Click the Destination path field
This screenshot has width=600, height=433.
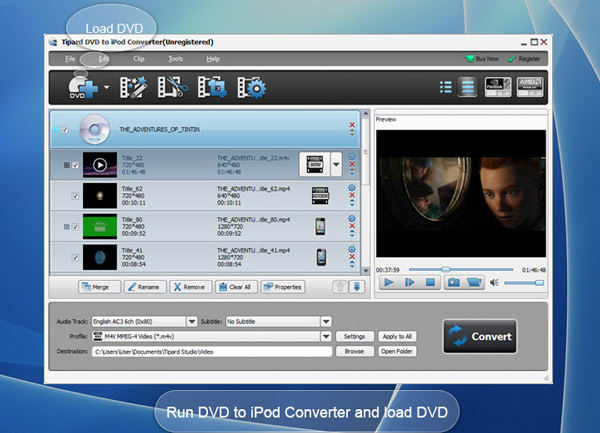[x=212, y=352]
